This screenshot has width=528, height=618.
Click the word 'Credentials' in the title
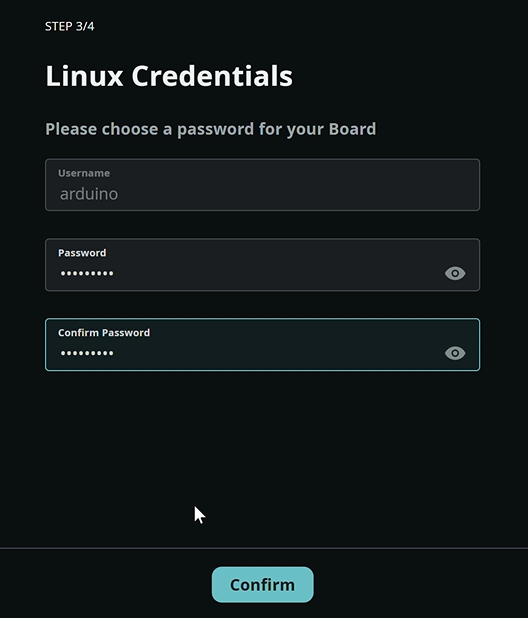pyautogui.click(x=212, y=76)
